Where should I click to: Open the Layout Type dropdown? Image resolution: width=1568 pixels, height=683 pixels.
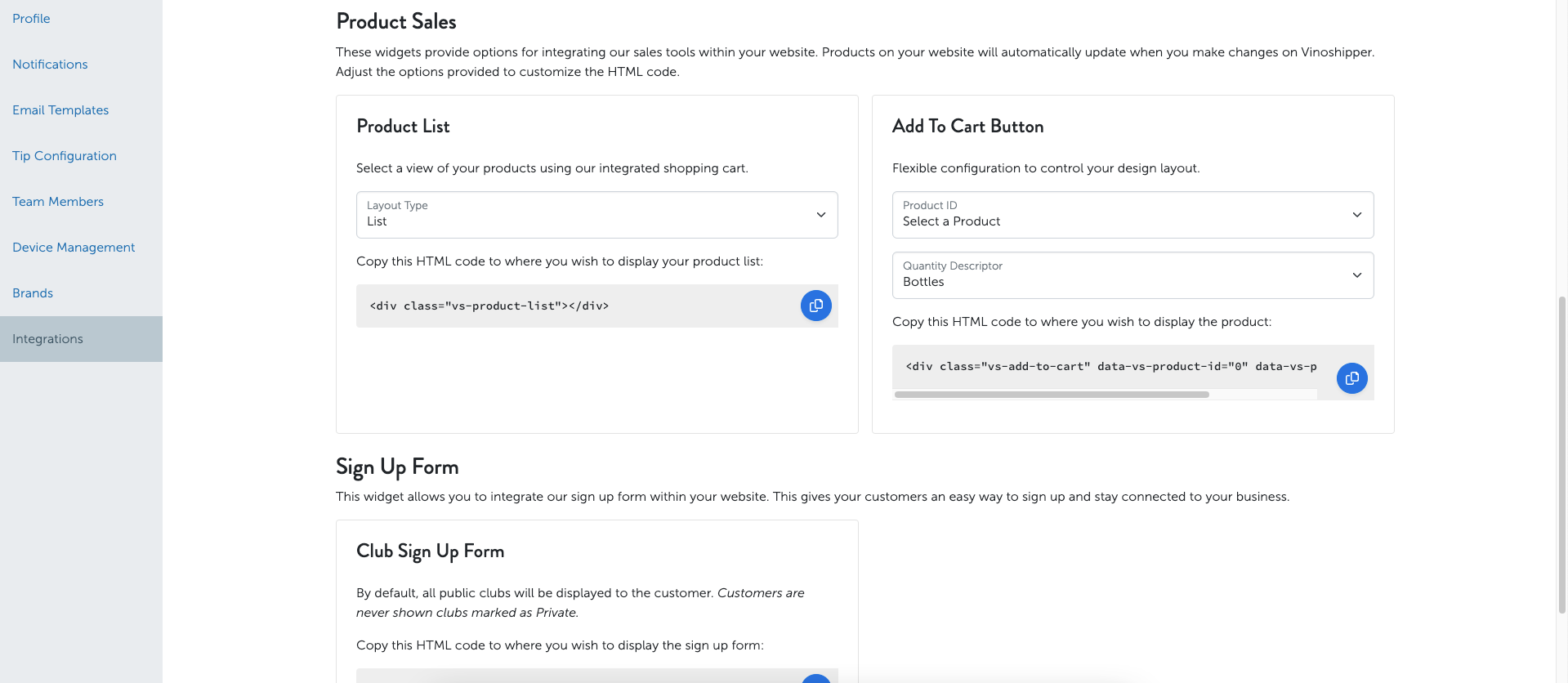pyautogui.click(x=596, y=215)
